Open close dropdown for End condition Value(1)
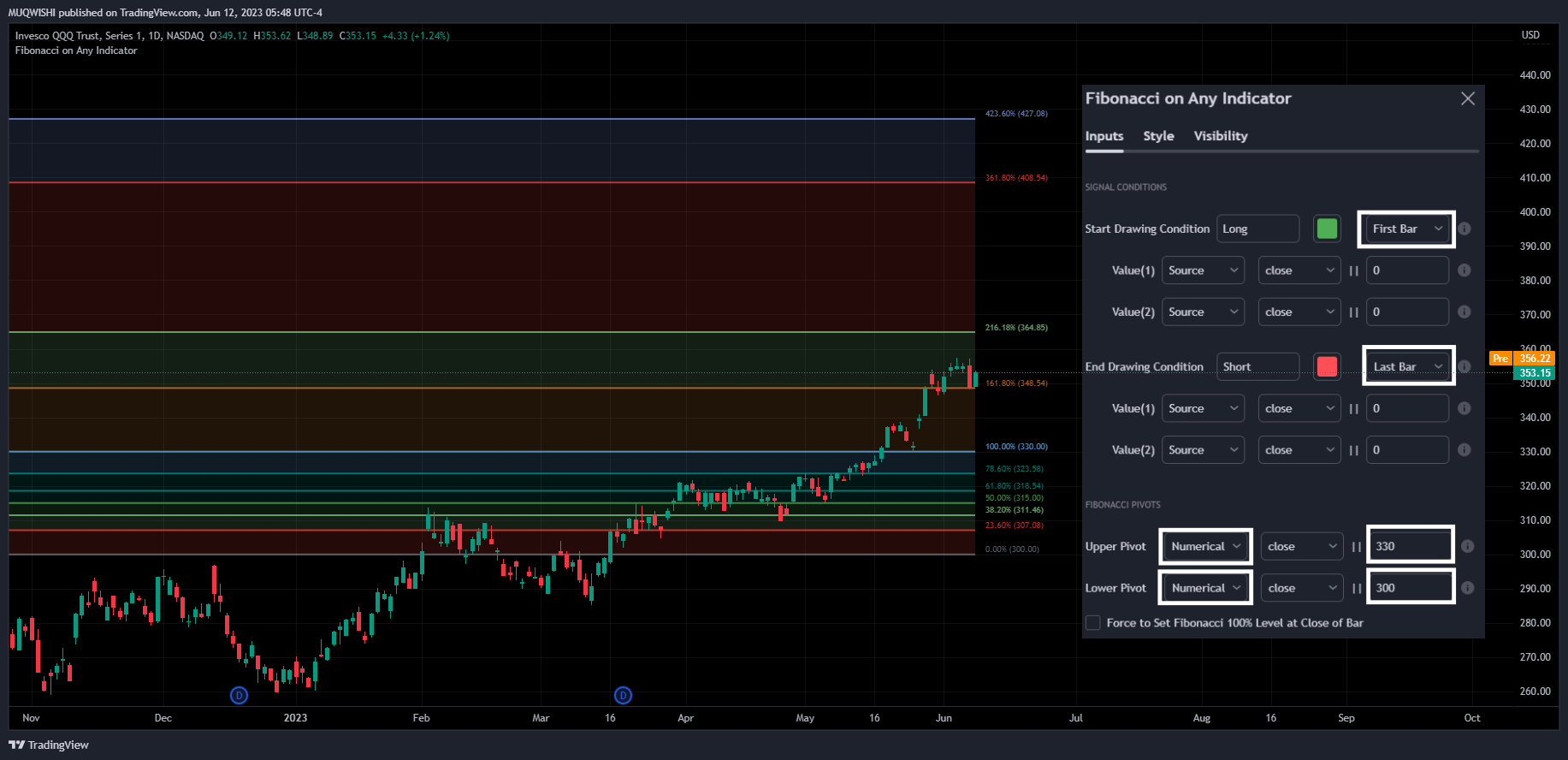The image size is (1568, 760). coord(1299,408)
